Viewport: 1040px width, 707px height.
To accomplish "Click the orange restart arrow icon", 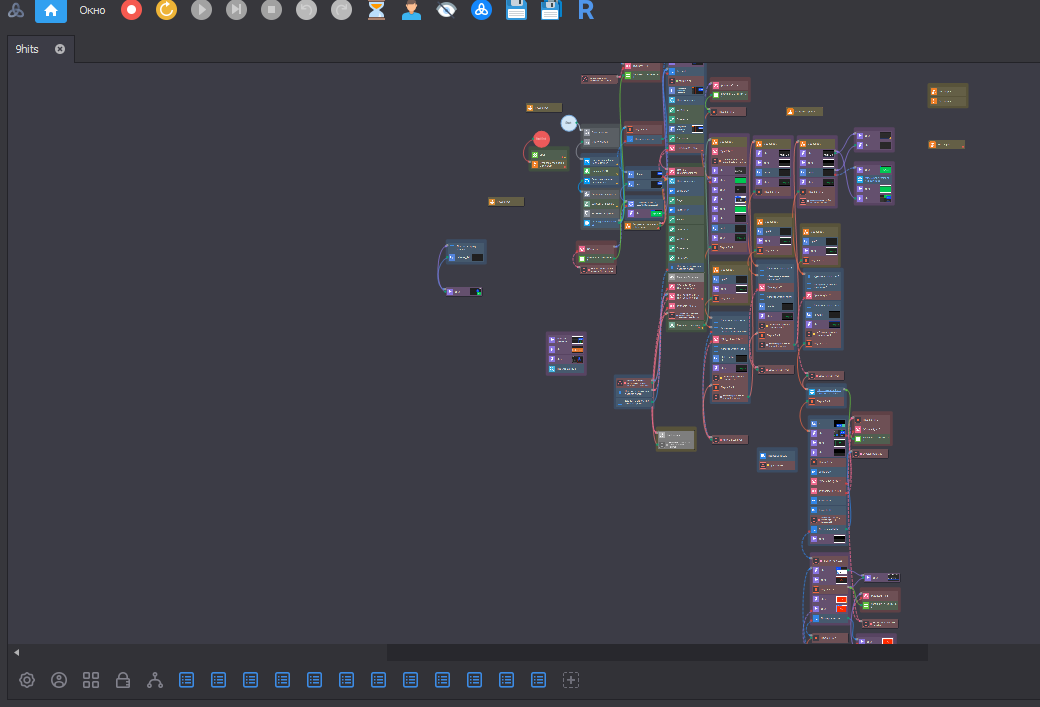I will coord(166,11).
